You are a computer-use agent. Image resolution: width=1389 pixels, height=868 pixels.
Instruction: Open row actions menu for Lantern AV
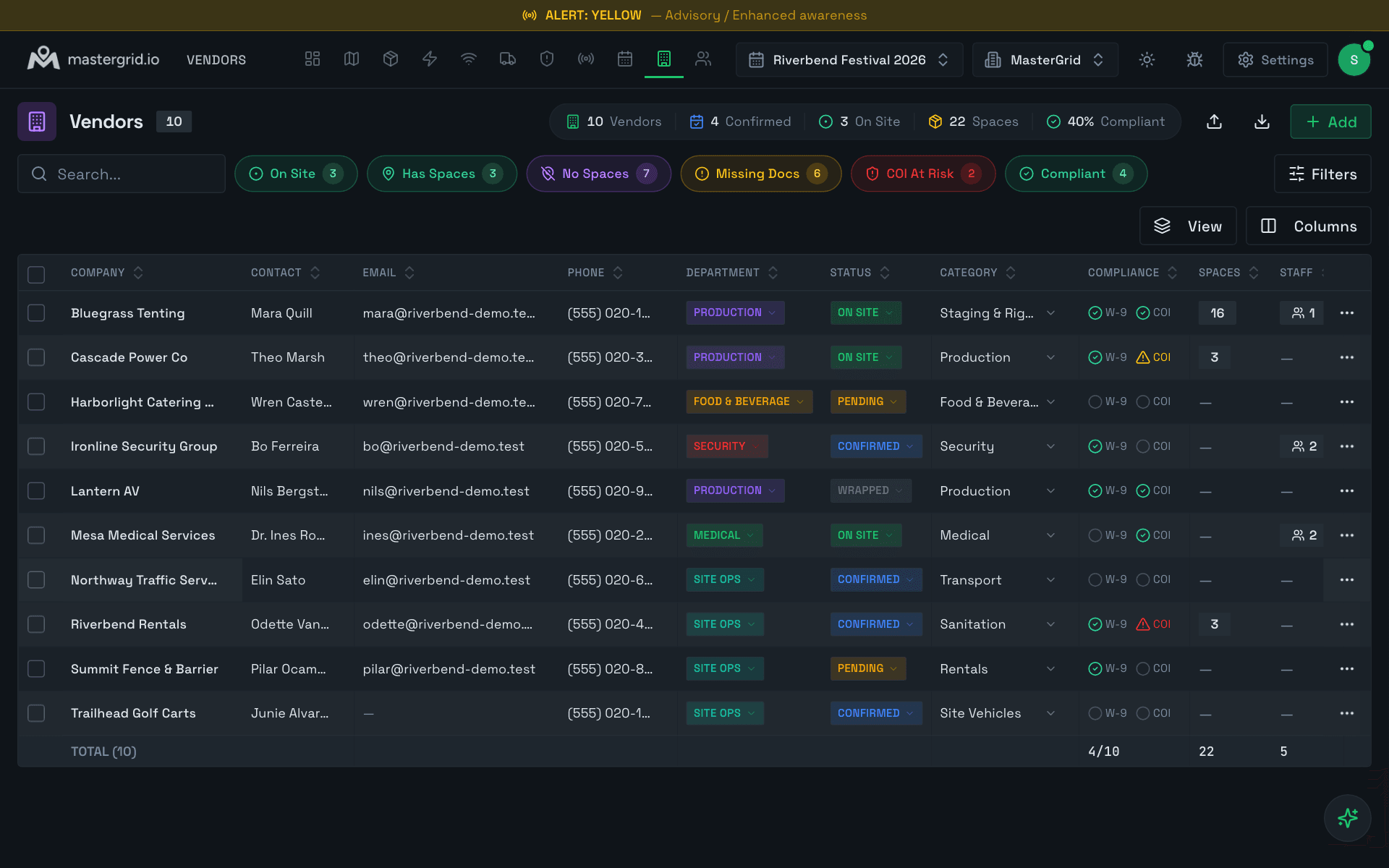coord(1346,491)
